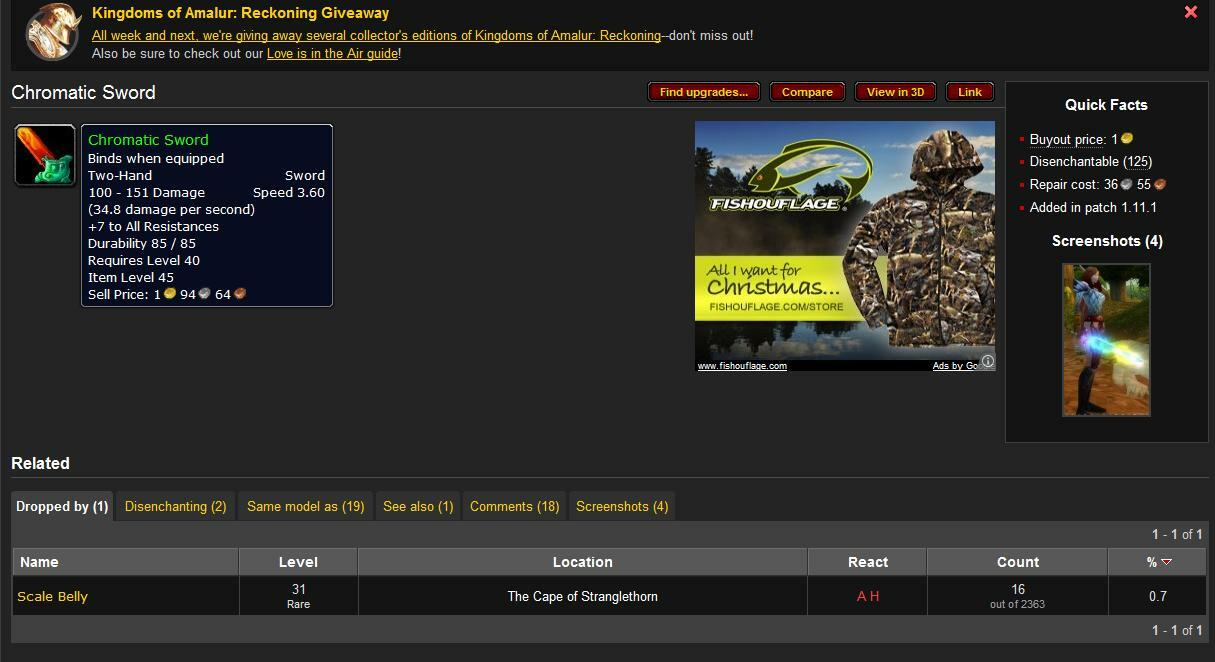Image resolution: width=1215 pixels, height=662 pixels.
Task: Click the character screenshot thumbnail
Action: point(1105,340)
